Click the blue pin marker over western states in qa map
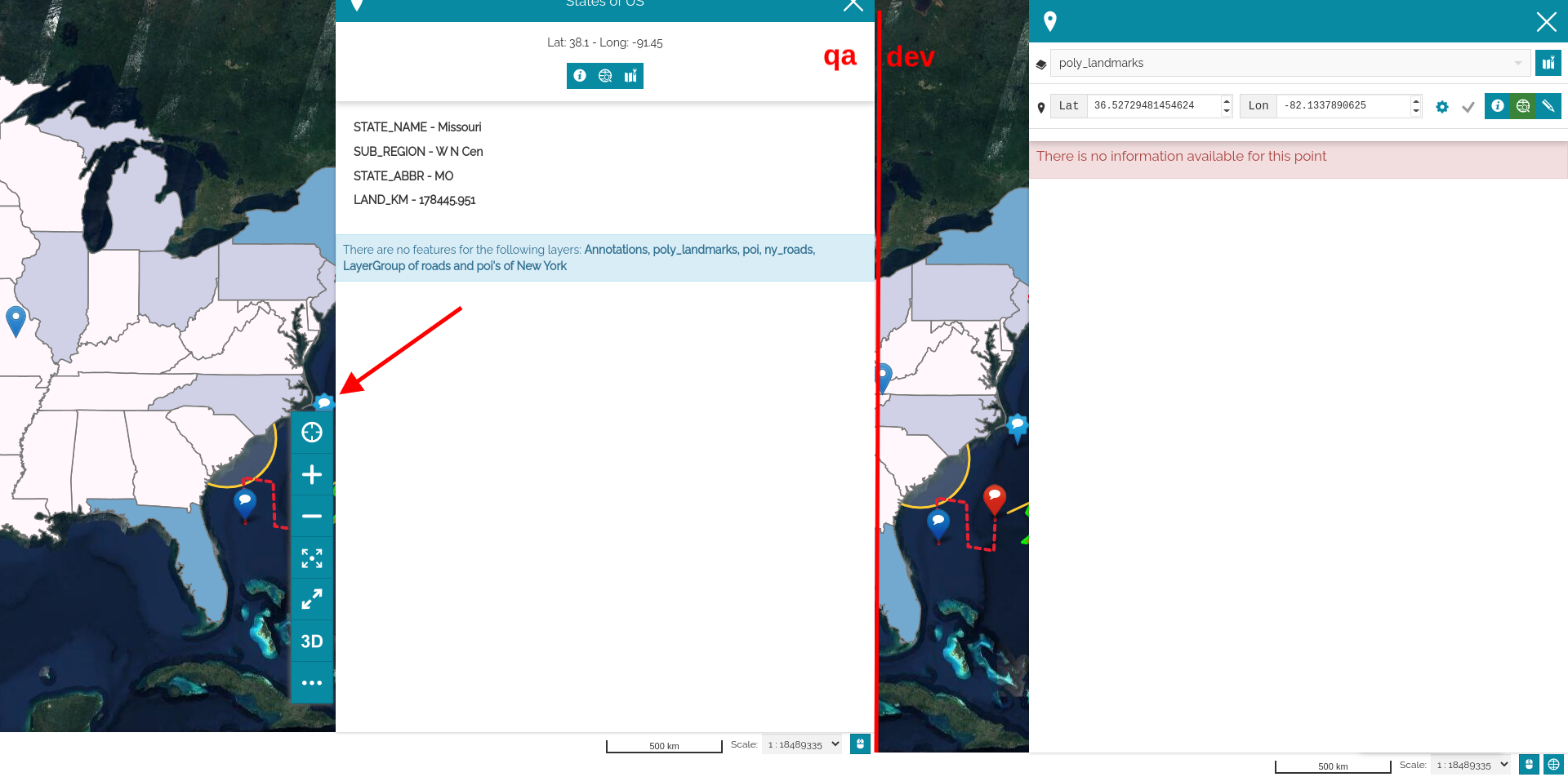1568x777 pixels. 16,320
